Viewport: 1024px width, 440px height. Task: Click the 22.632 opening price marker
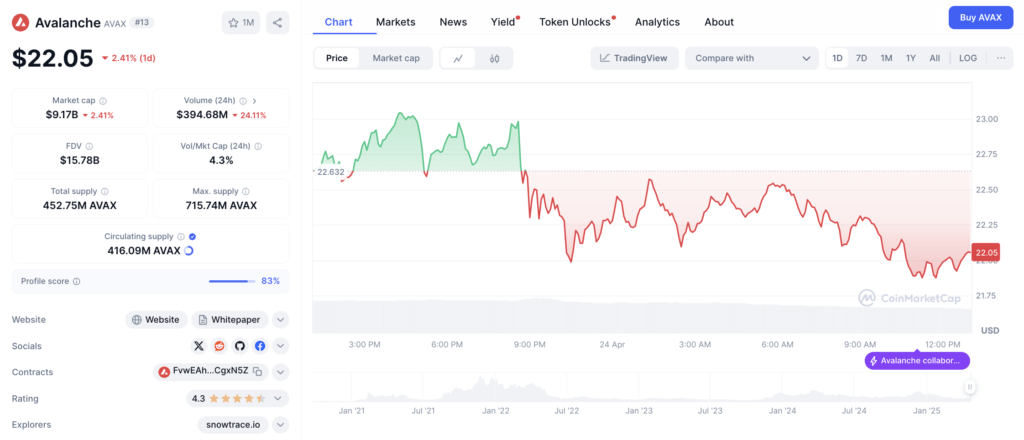(x=330, y=172)
